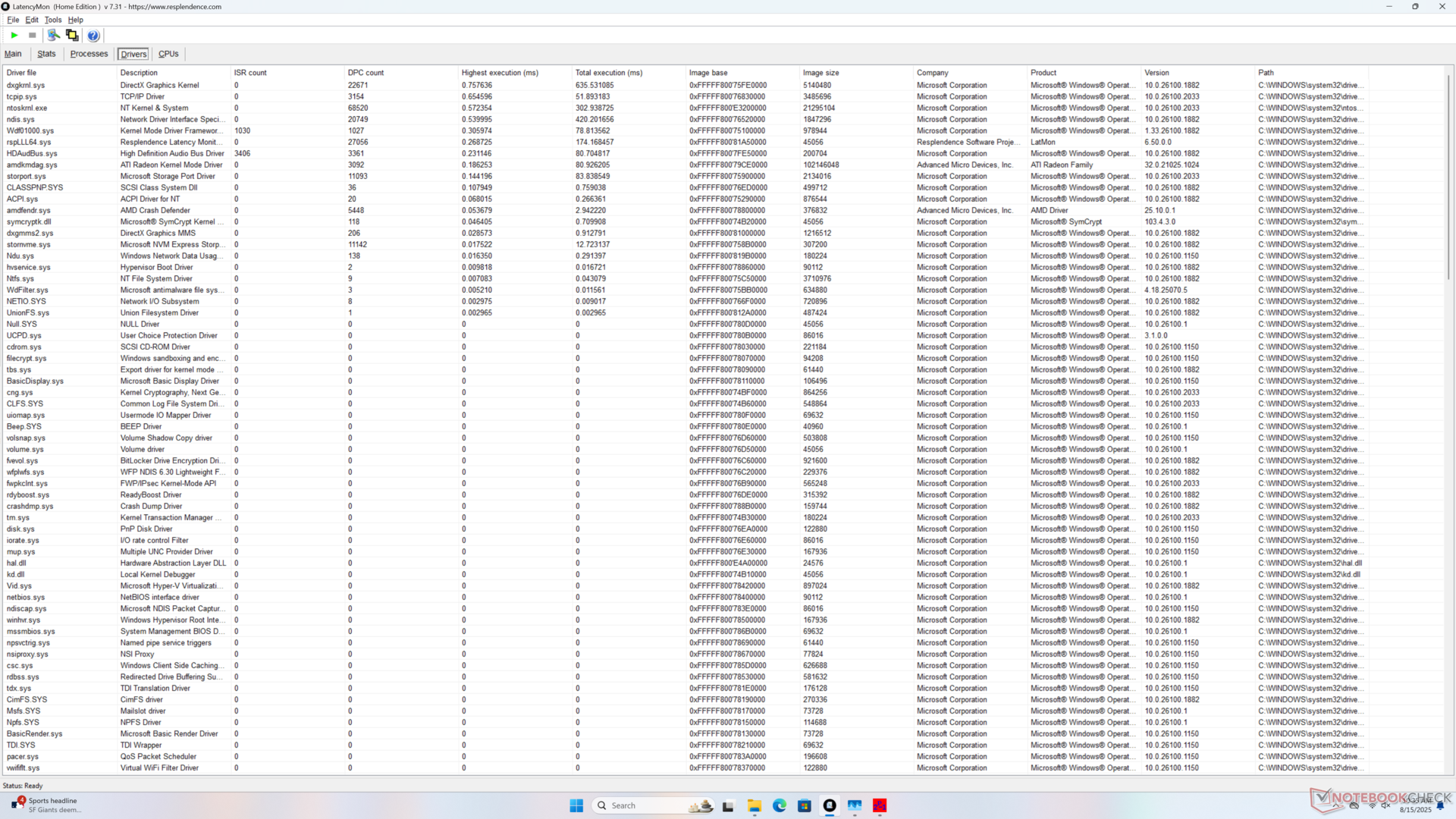Viewport: 1456px width, 819px height.
Task: Sort by the ISR count column header
Action: click(x=287, y=73)
